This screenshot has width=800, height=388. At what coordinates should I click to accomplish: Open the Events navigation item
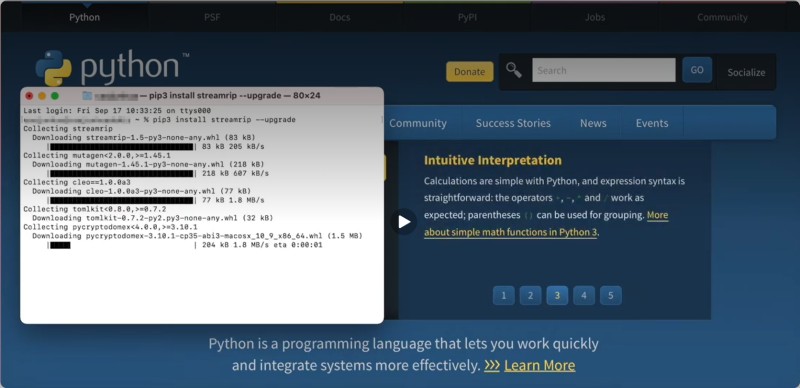pos(652,123)
